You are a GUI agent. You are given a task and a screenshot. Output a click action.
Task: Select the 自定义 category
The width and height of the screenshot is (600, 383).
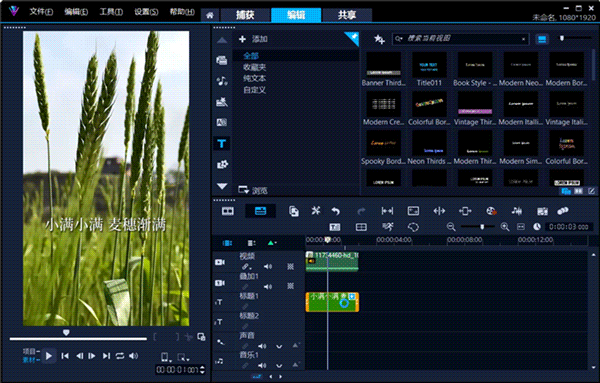point(254,90)
